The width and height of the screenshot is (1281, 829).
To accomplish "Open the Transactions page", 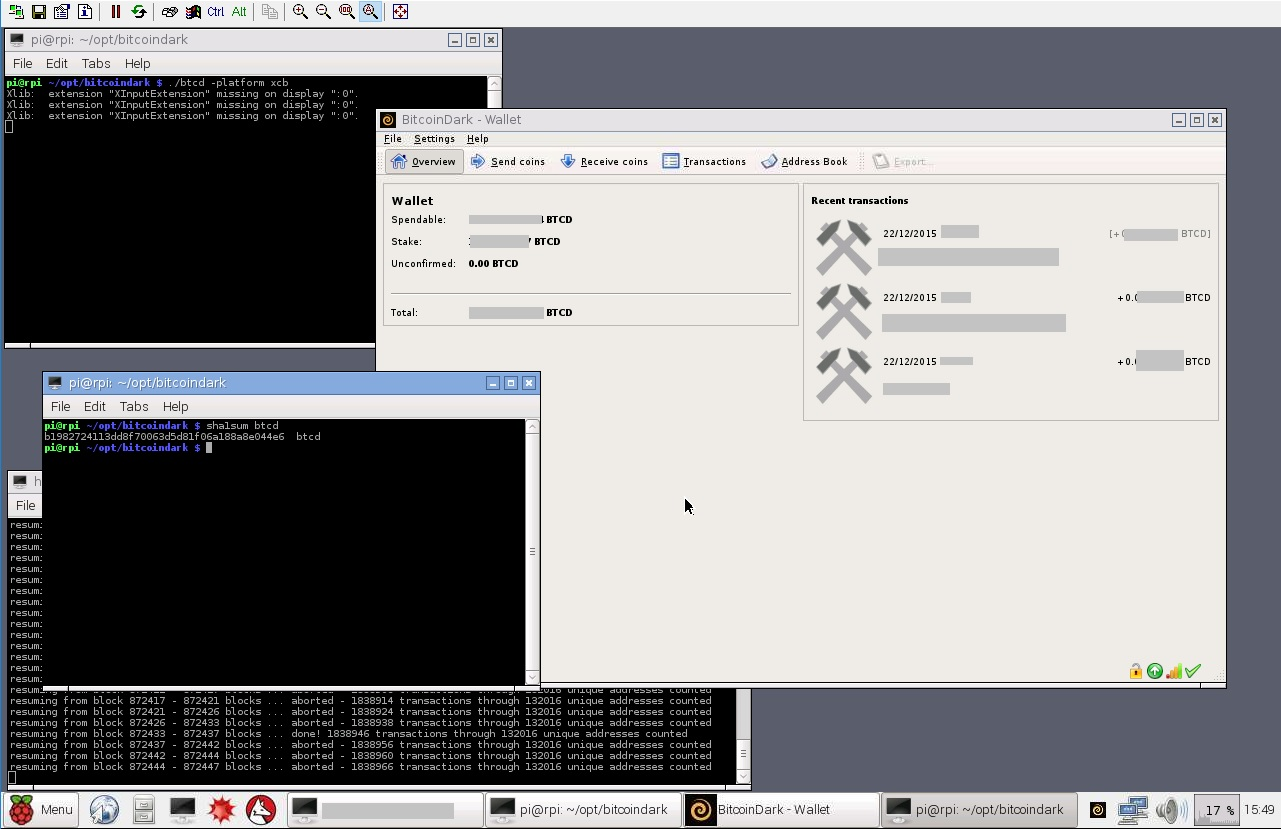I will 704,161.
